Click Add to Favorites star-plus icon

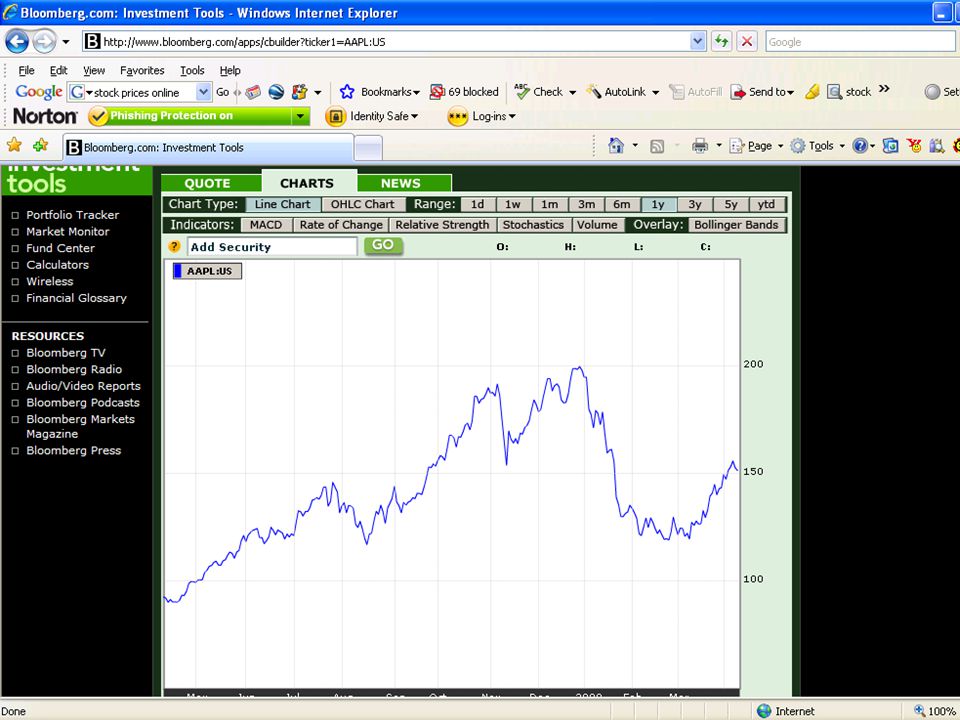pyautogui.click(x=40, y=145)
